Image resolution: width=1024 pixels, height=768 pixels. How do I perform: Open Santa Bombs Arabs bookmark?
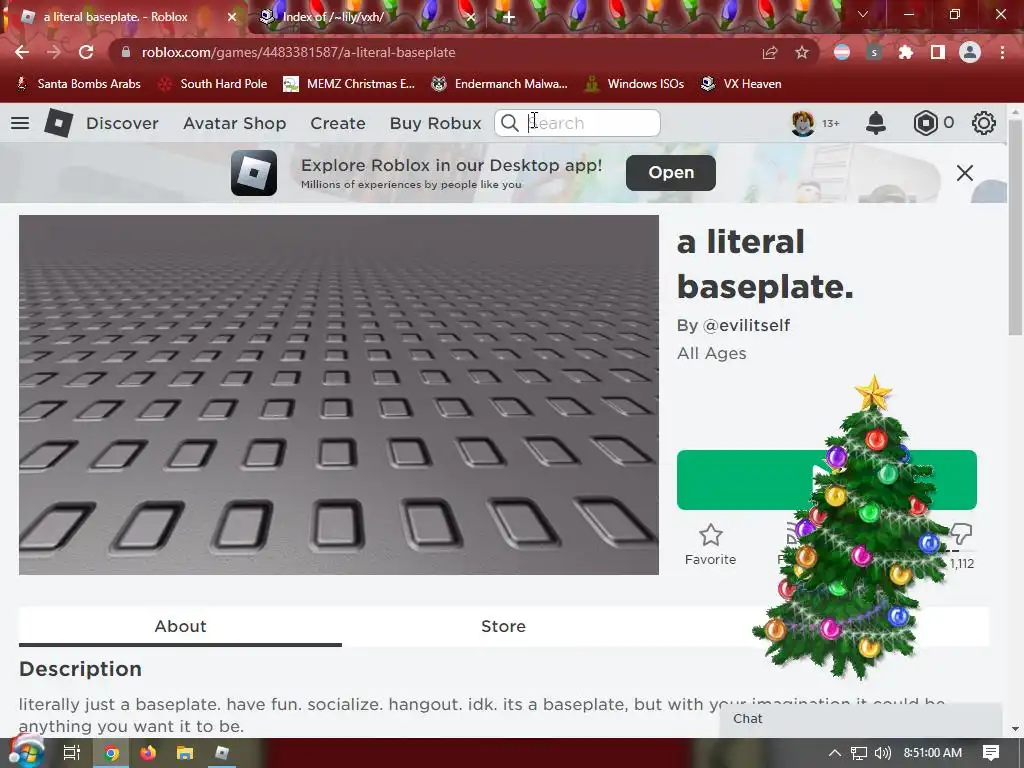[x=78, y=84]
